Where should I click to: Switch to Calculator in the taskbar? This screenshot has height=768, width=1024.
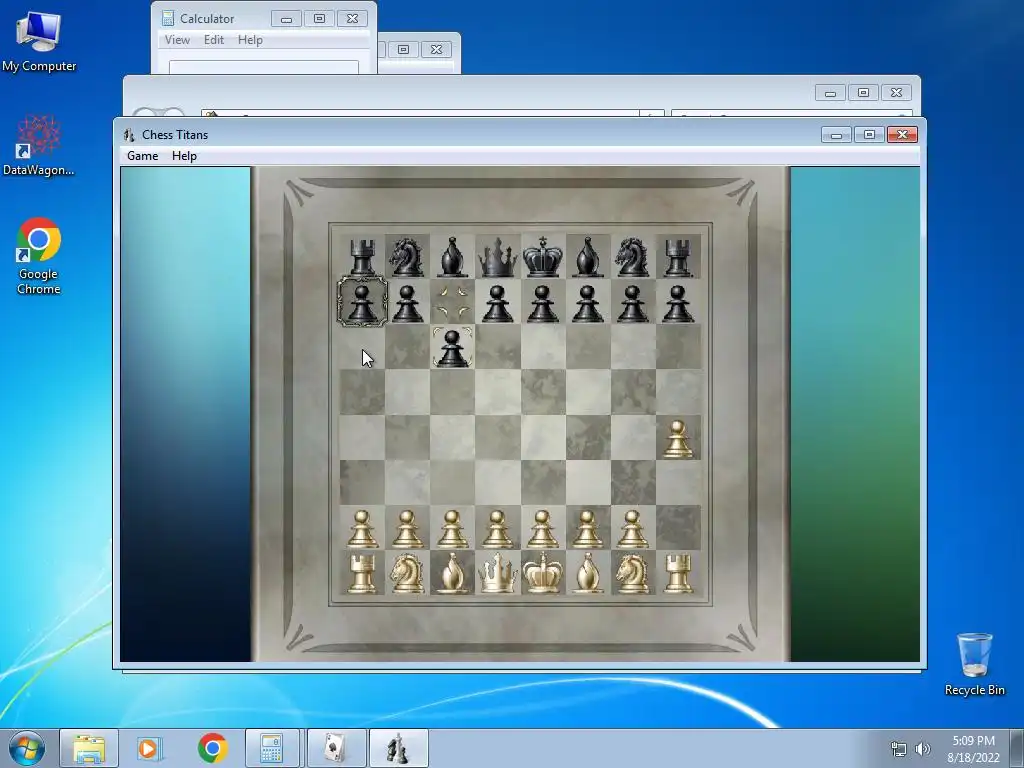click(x=272, y=748)
